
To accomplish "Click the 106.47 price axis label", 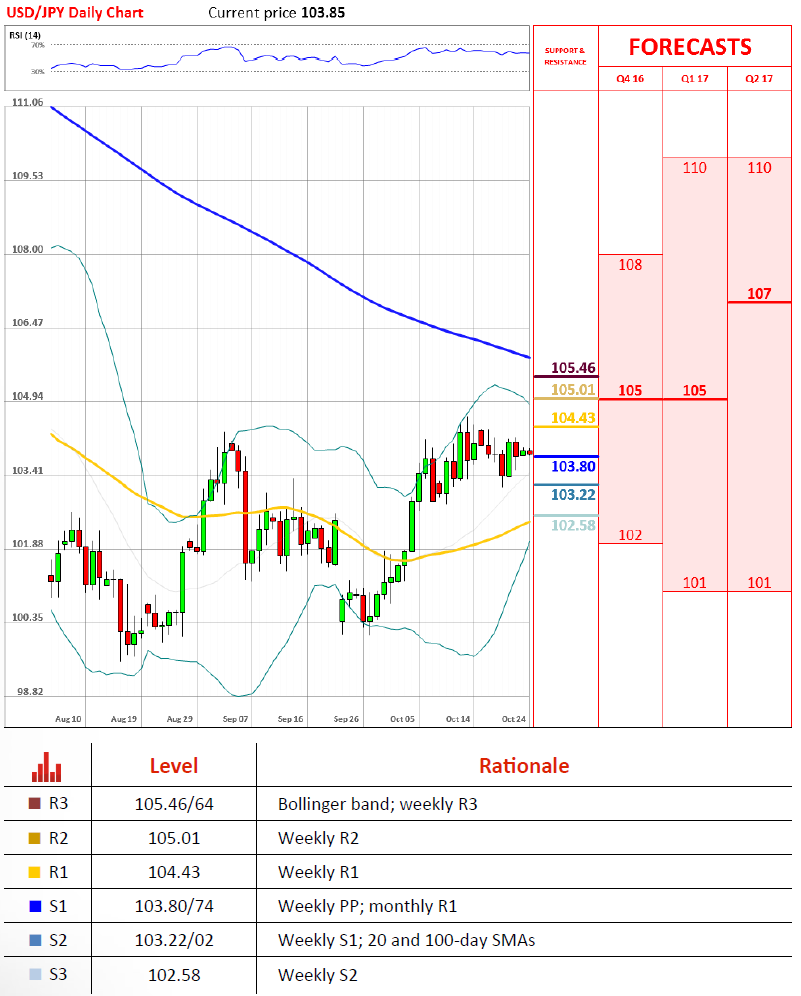I will pyautogui.click(x=28, y=323).
